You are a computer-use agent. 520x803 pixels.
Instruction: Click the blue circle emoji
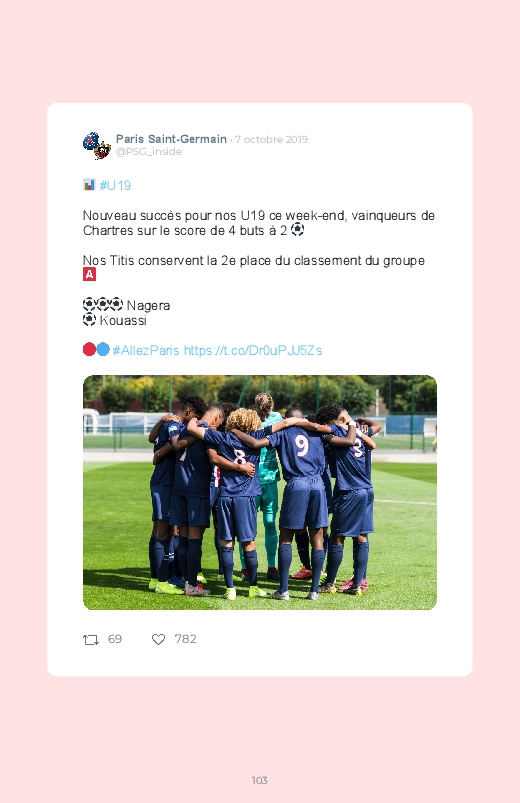point(103,349)
